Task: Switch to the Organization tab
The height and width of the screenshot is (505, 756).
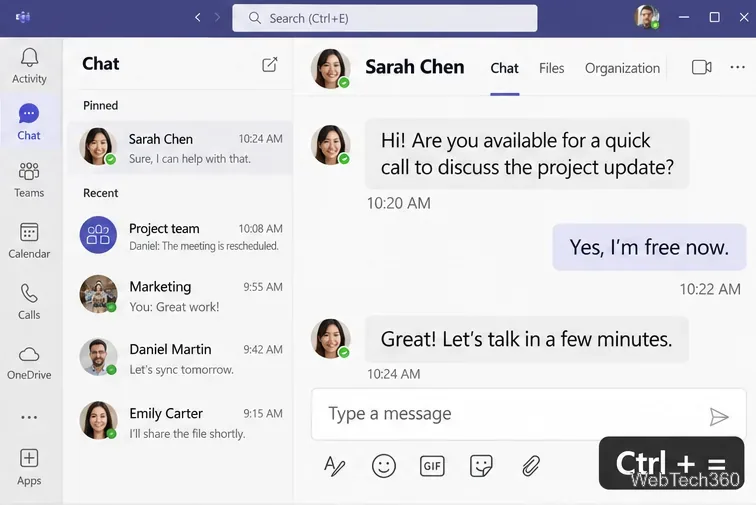Action: click(x=622, y=68)
